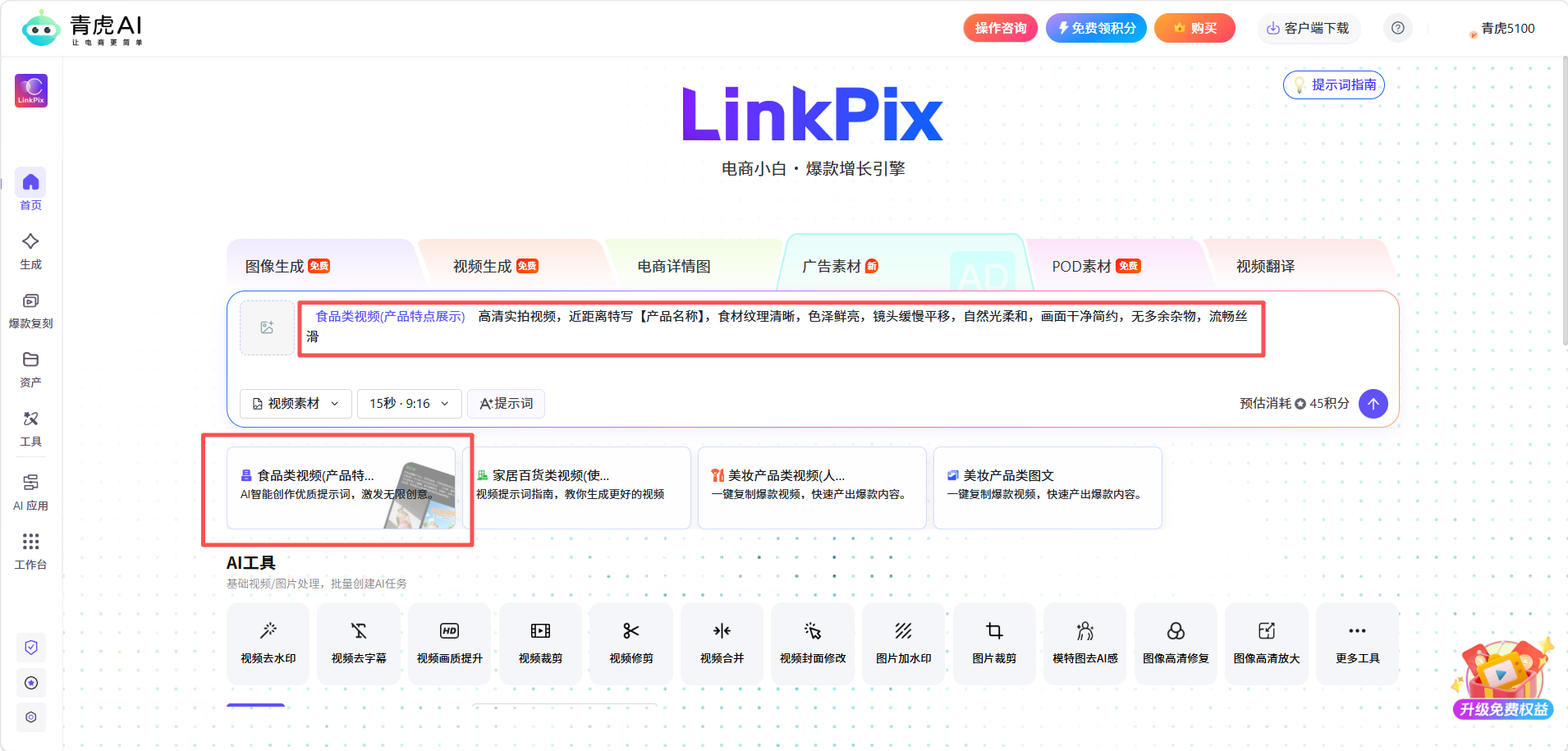Viewport: 1568px width, 751px height.
Task: Click the 升级免费权益 gift banner
Action: [x=1503, y=680]
